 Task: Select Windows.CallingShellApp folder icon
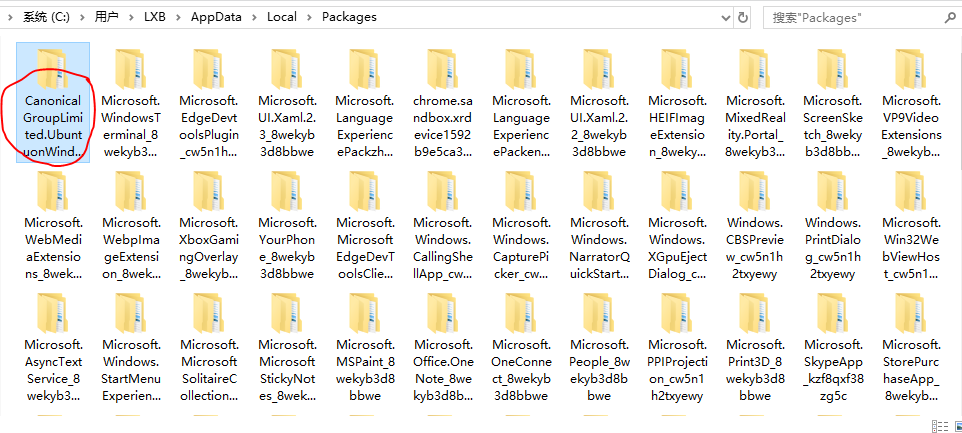(443, 191)
